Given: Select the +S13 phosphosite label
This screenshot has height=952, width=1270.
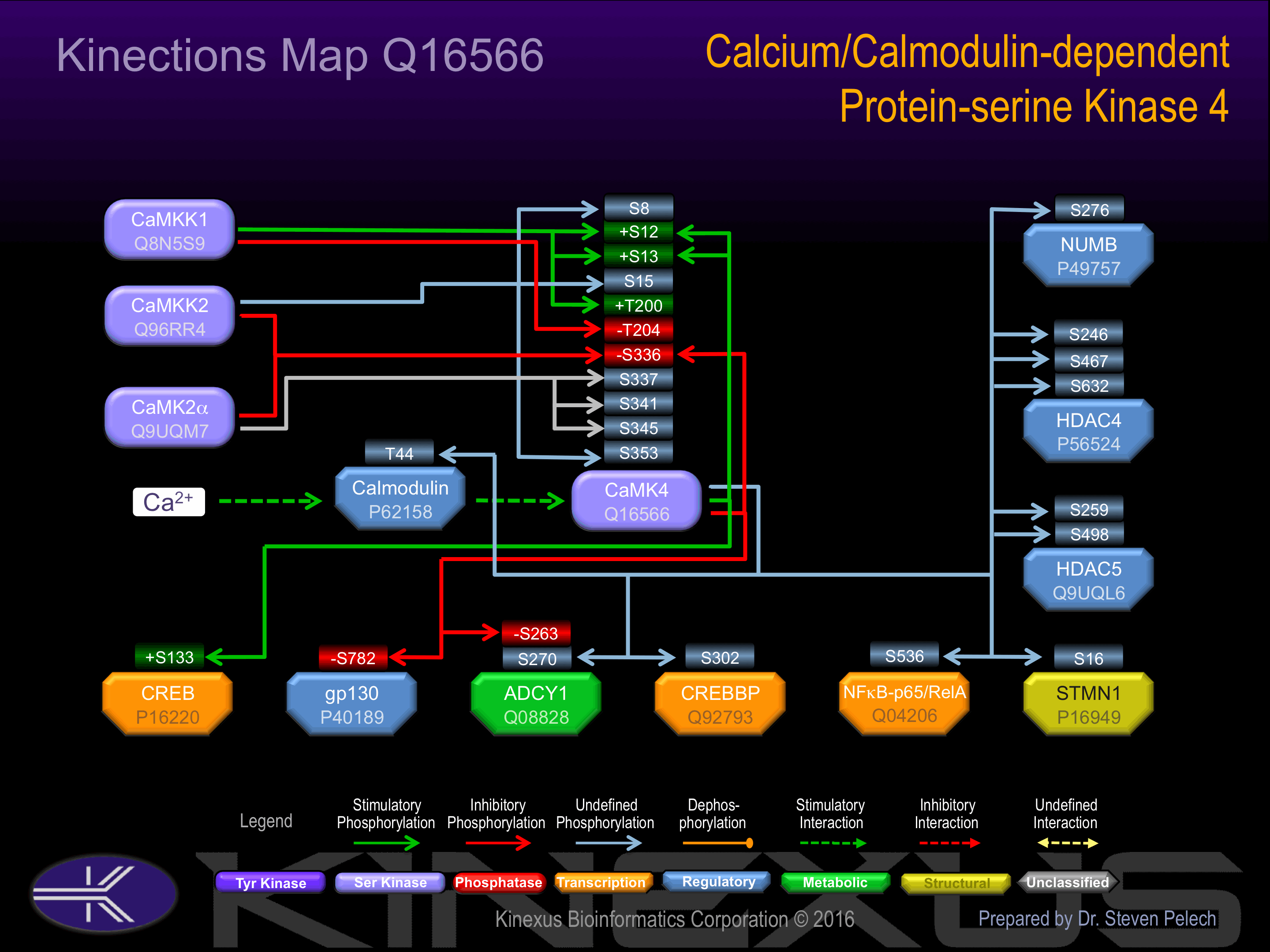Looking at the screenshot, I should pyautogui.click(x=639, y=256).
